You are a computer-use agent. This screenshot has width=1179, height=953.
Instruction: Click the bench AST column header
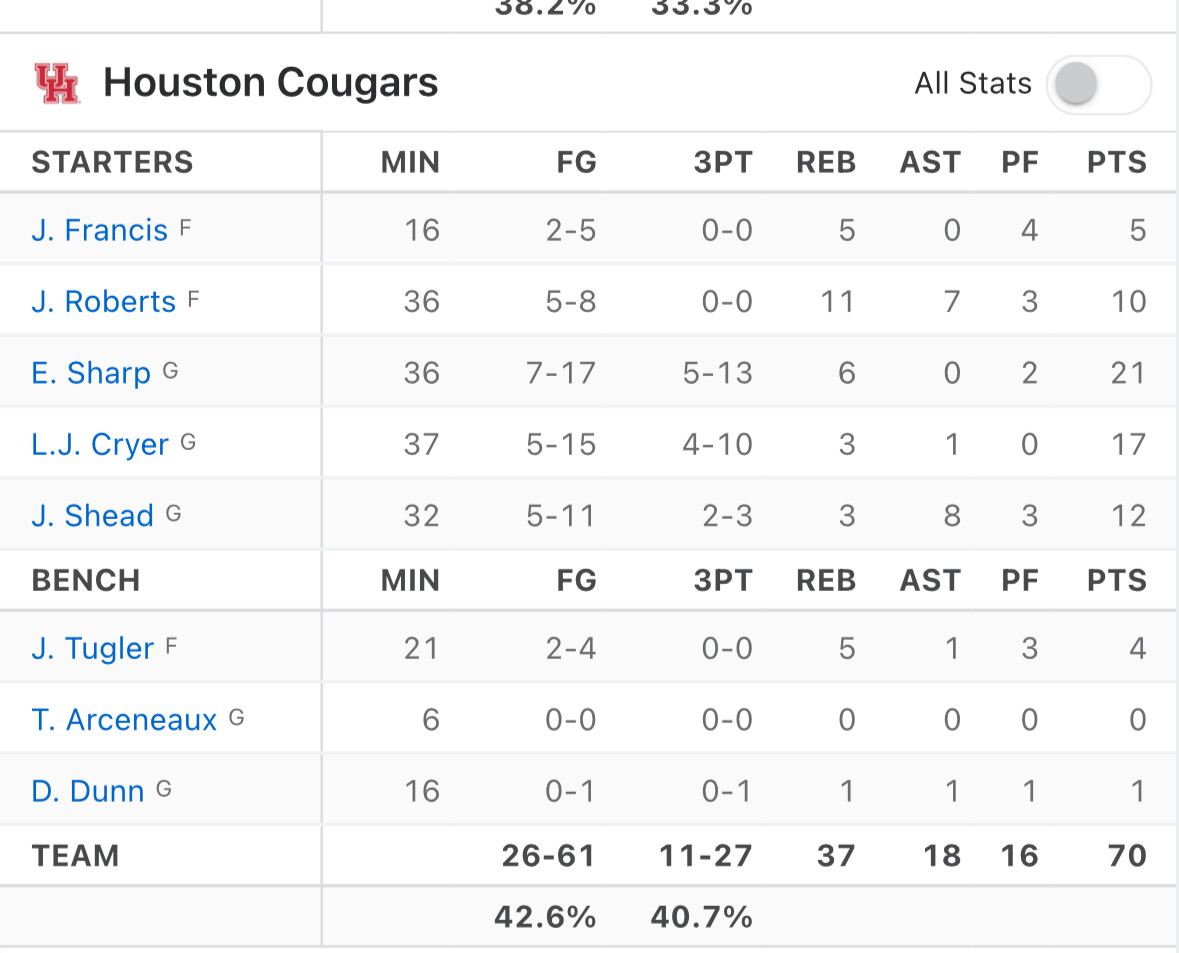931,581
